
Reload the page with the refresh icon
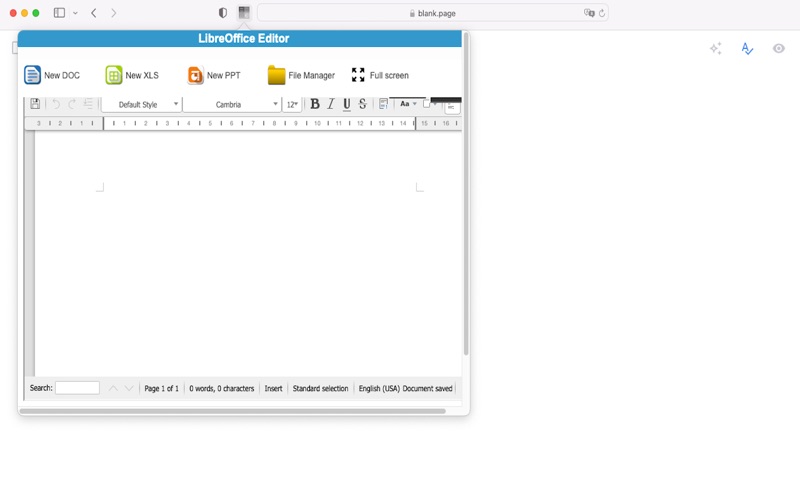click(x=602, y=13)
